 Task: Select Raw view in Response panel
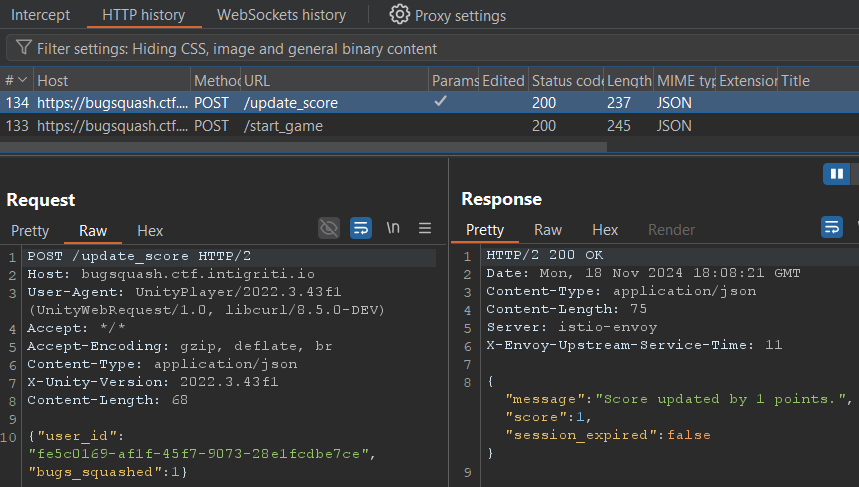click(x=548, y=230)
